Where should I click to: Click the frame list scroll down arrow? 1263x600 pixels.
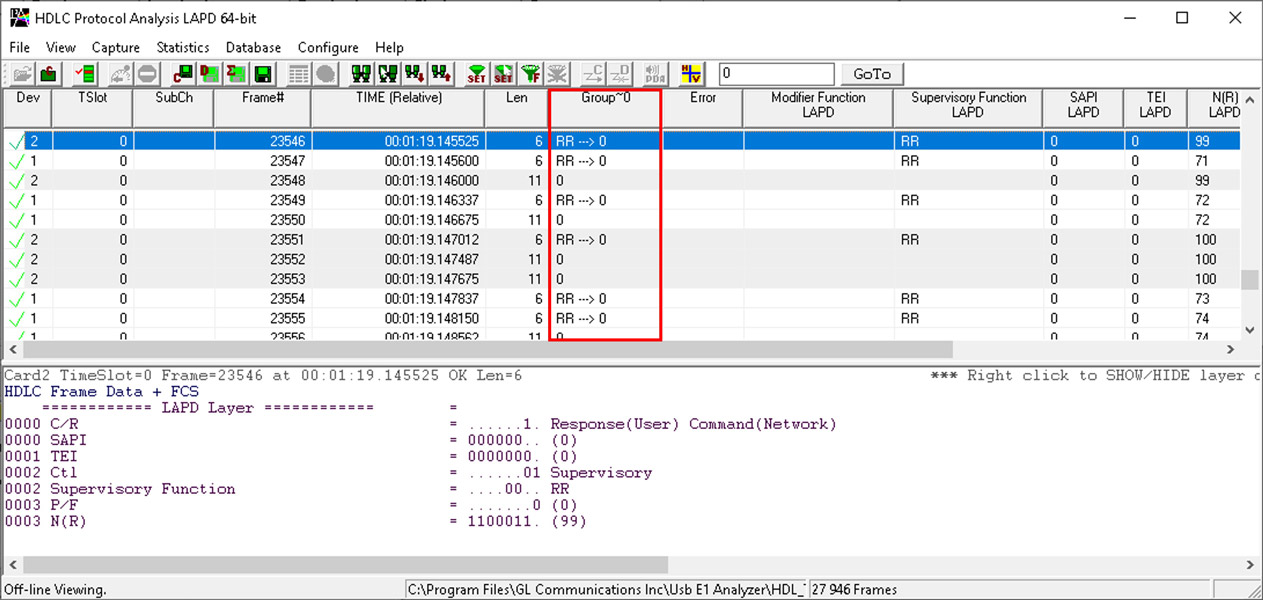coord(1250,330)
